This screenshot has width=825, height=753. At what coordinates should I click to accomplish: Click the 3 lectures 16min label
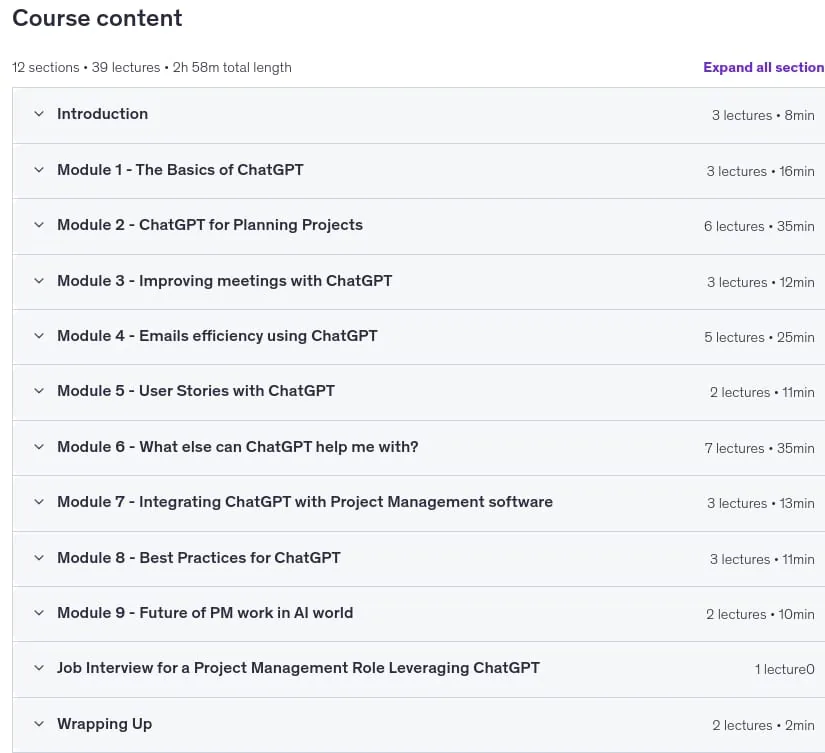pos(760,171)
